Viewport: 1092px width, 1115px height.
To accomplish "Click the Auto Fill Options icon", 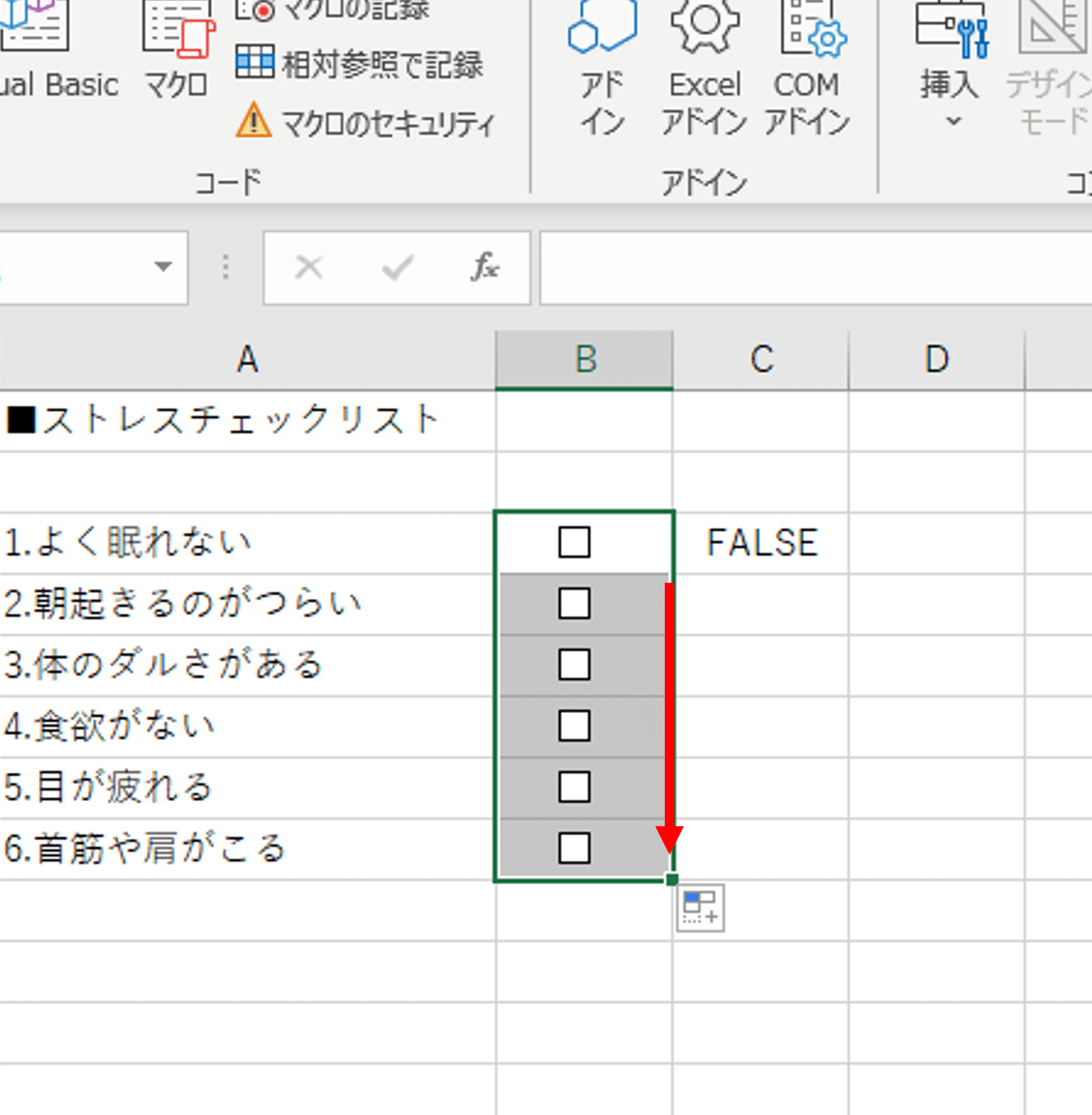I will 700,908.
